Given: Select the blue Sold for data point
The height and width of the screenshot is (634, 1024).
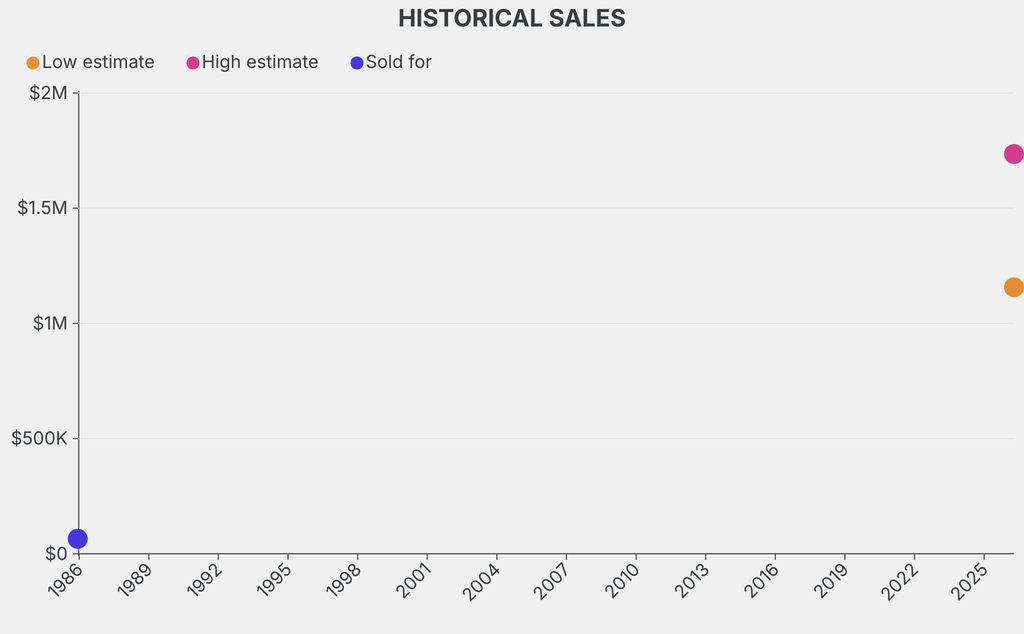Looking at the screenshot, I should click(x=77, y=539).
